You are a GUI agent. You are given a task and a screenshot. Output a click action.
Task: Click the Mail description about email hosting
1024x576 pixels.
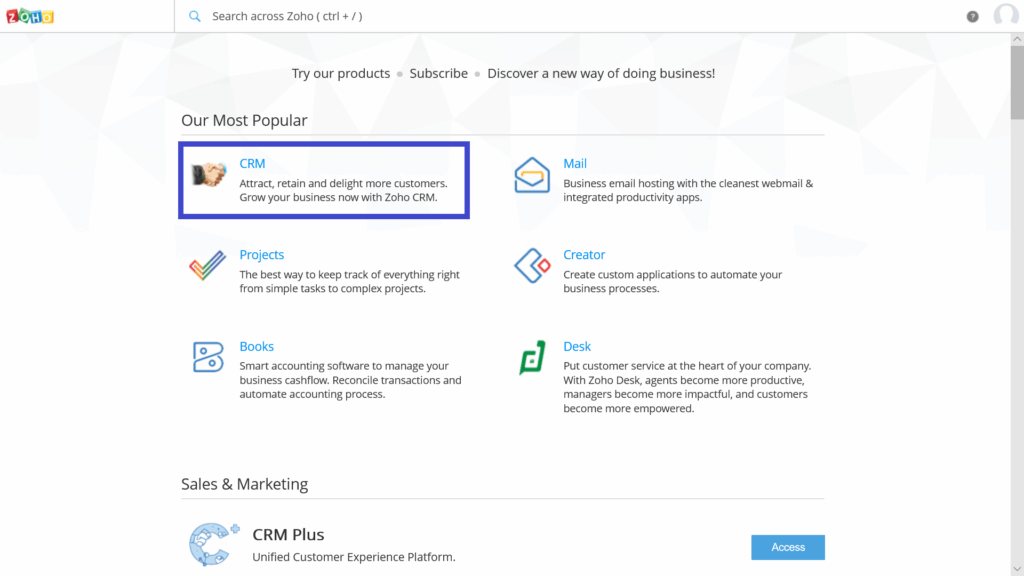(688, 190)
